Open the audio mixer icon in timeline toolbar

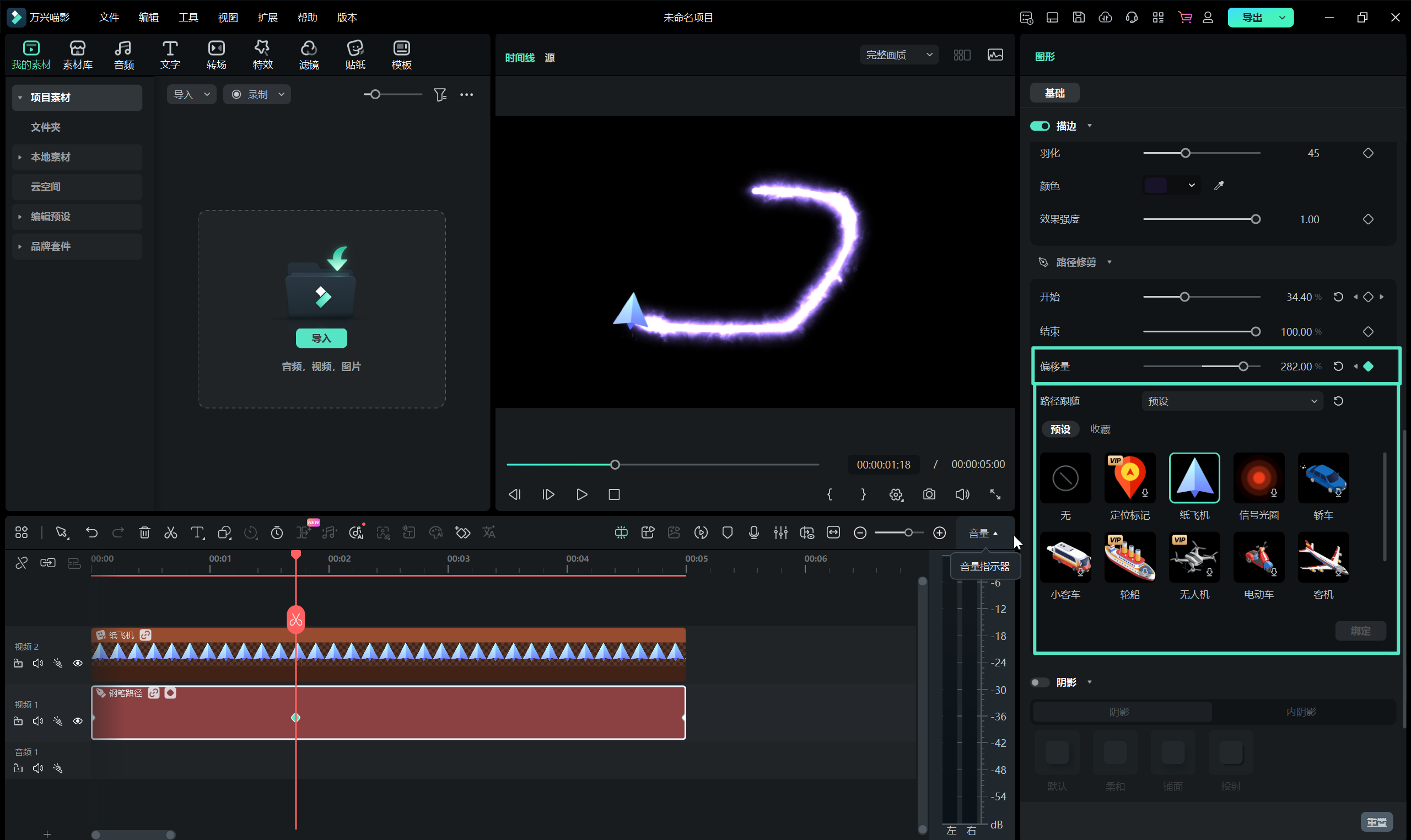coord(780,532)
